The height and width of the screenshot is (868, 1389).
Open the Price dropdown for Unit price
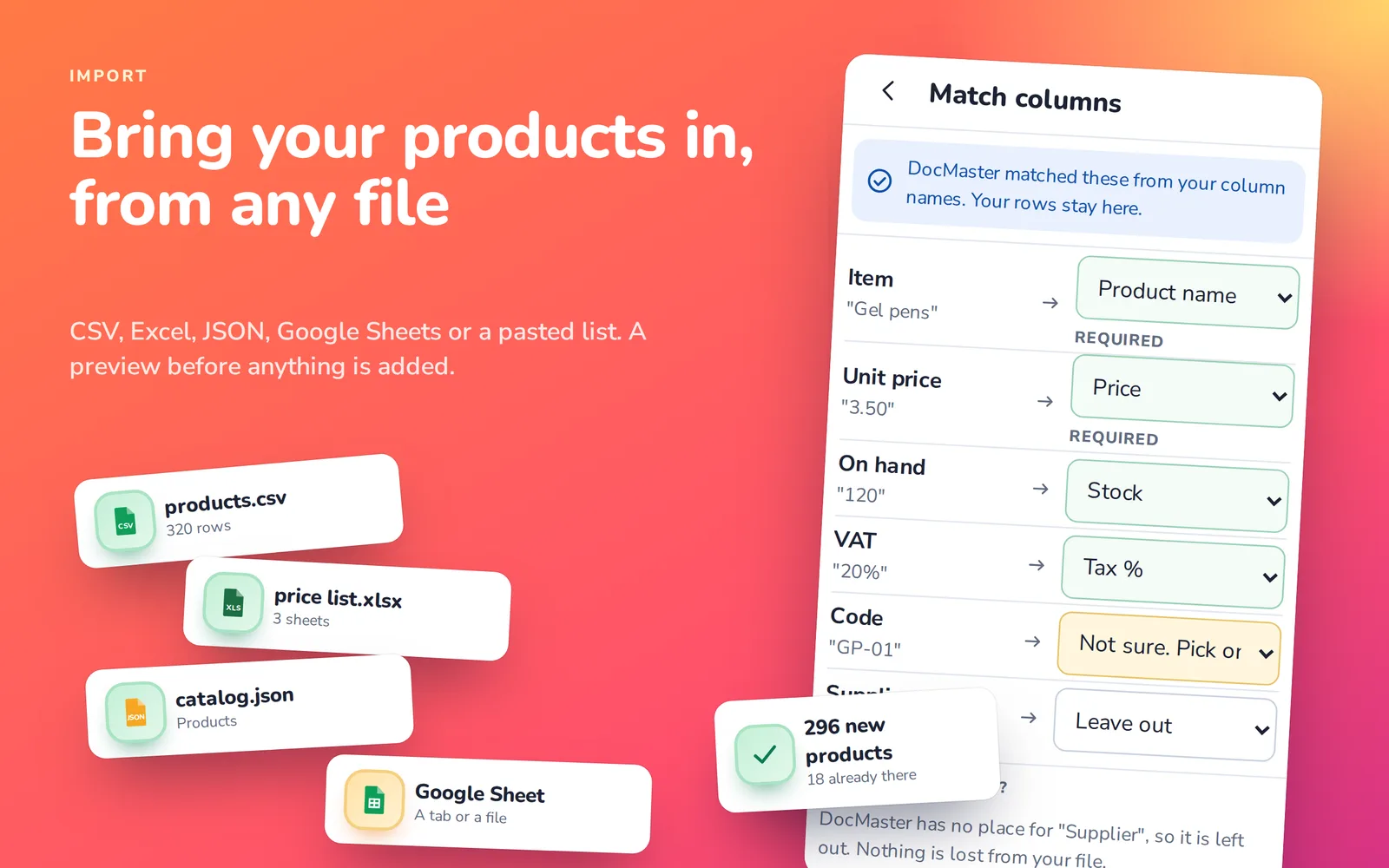[x=1182, y=391]
